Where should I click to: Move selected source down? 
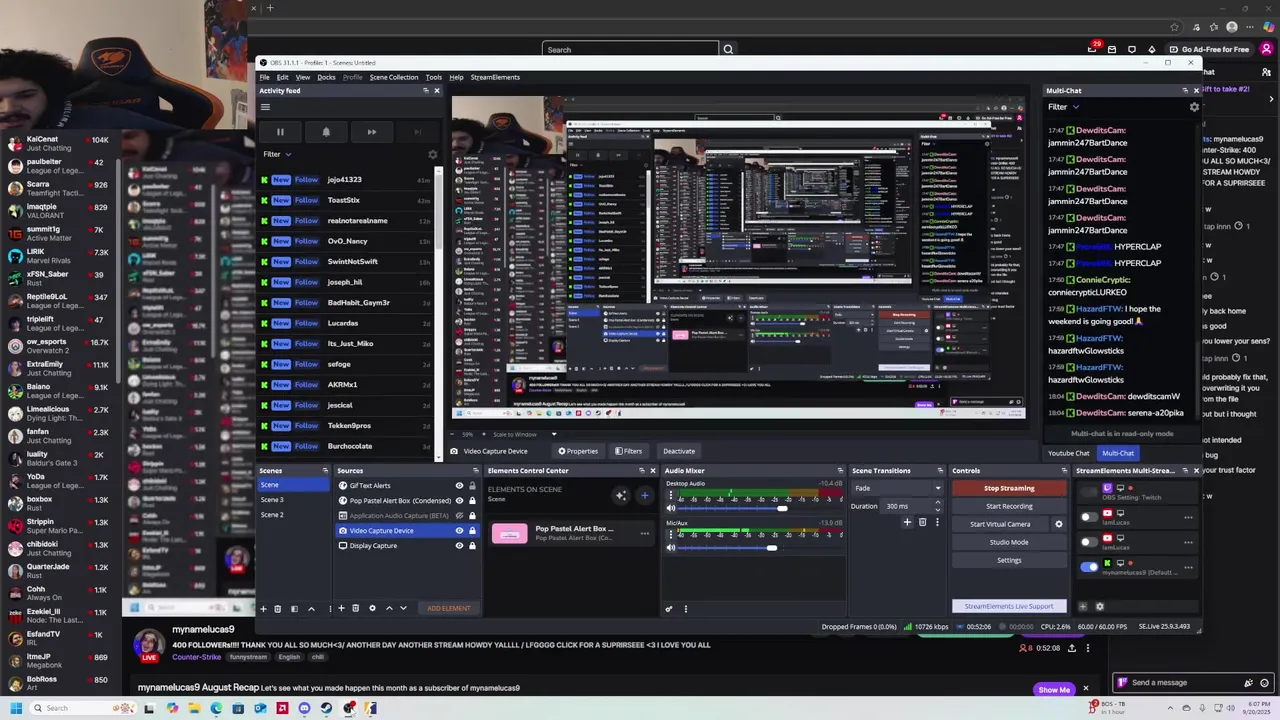tap(403, 608)
